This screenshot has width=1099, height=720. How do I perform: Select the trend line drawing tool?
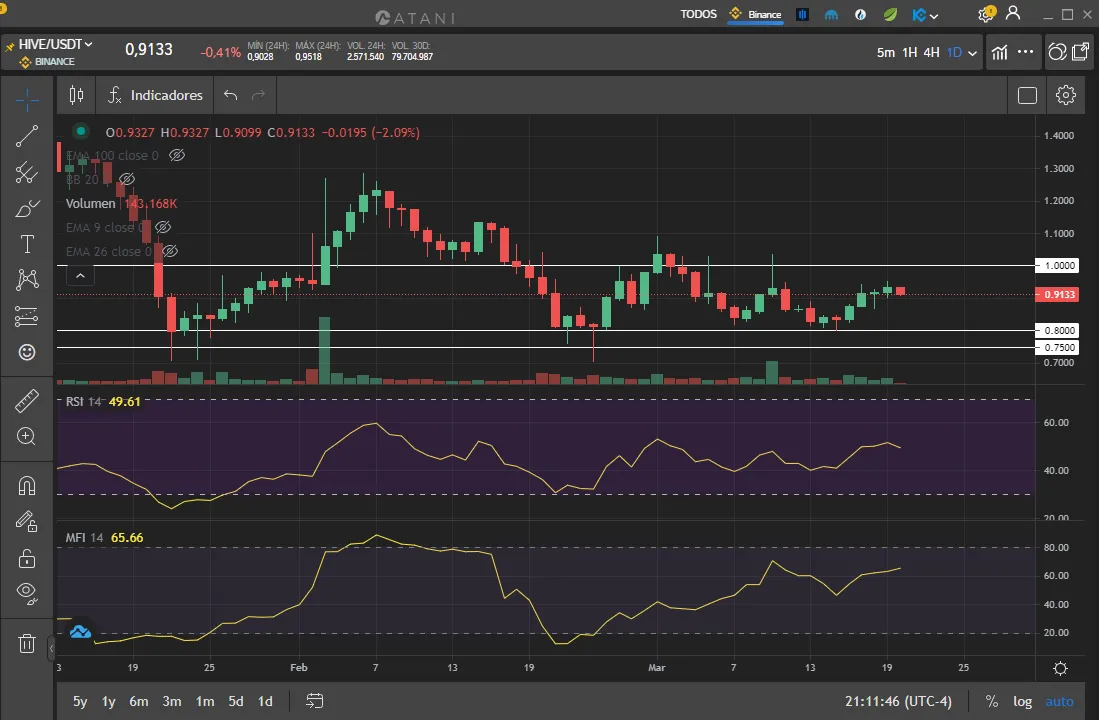point(27,136)
